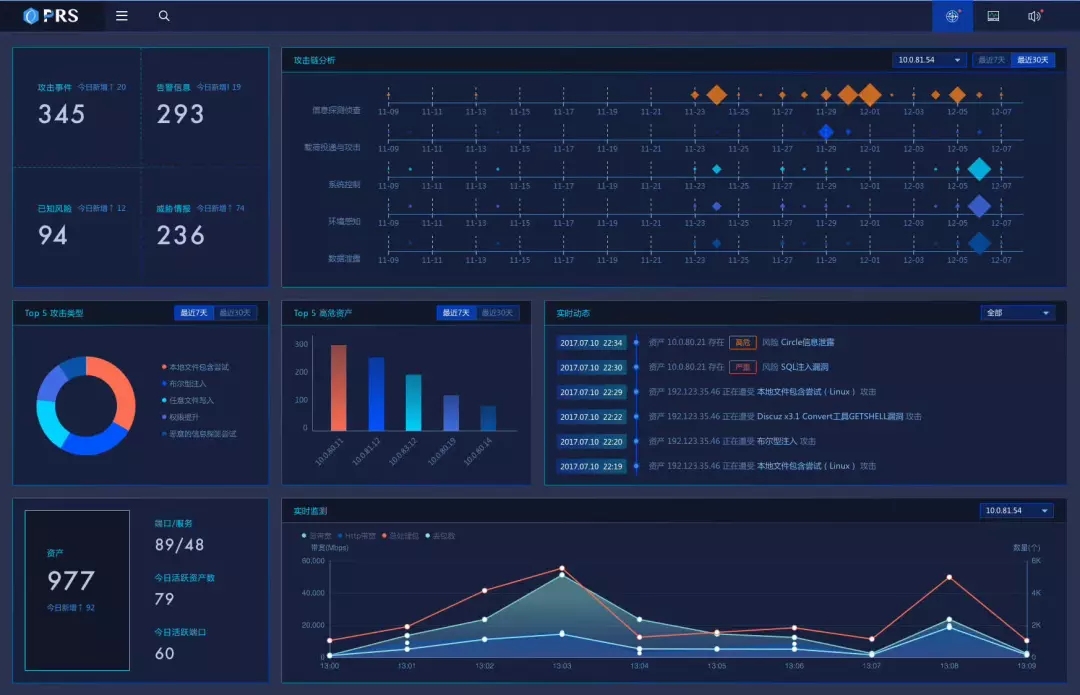Toggle the first legend item in 实时监测

(x=316, y=536)
